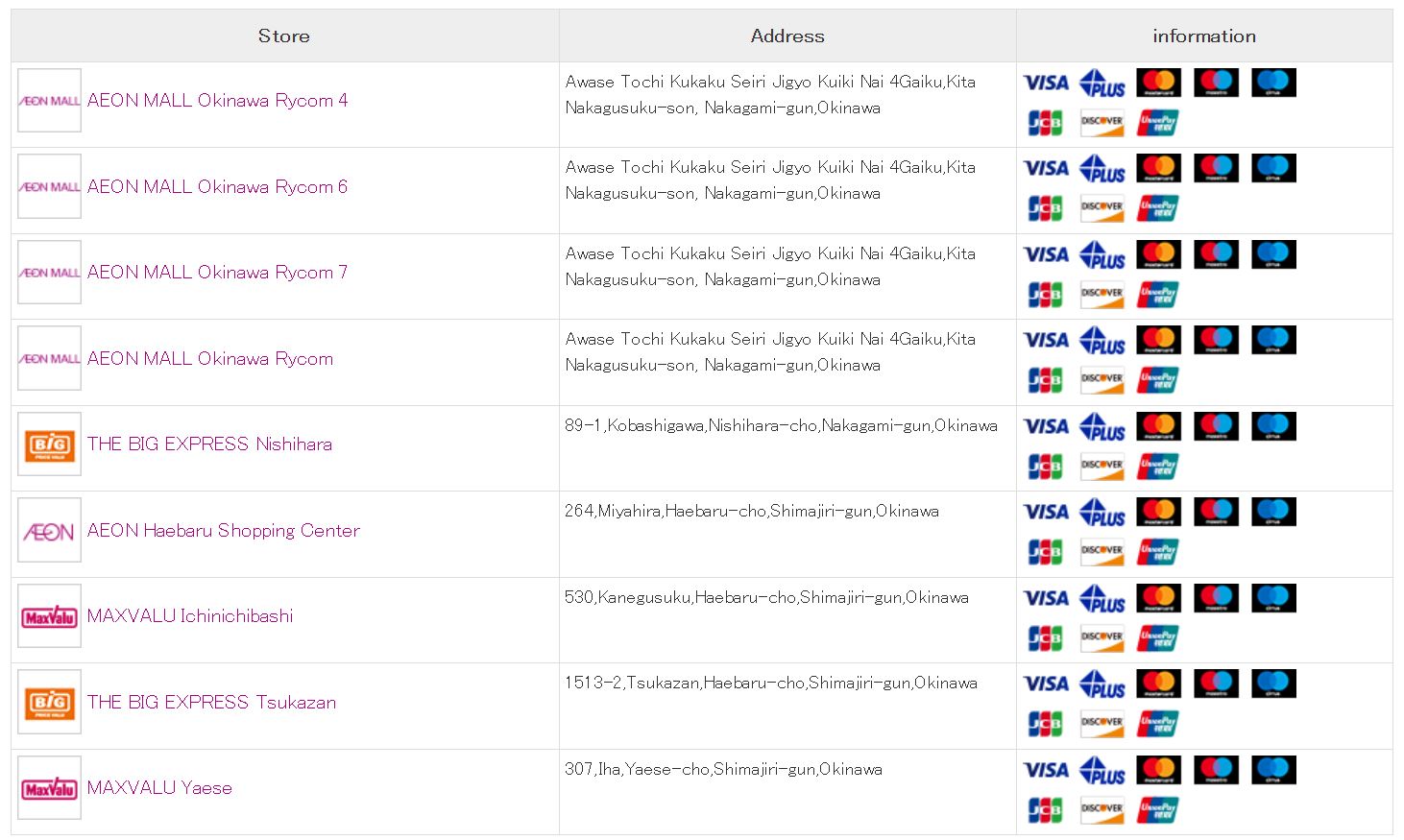
Task: Click the "information" column header
Action: click(x=1204, y=36)
